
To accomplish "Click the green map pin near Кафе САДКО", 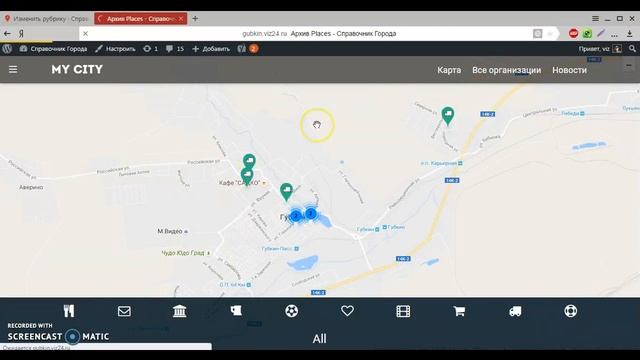I will click(247, 177).
